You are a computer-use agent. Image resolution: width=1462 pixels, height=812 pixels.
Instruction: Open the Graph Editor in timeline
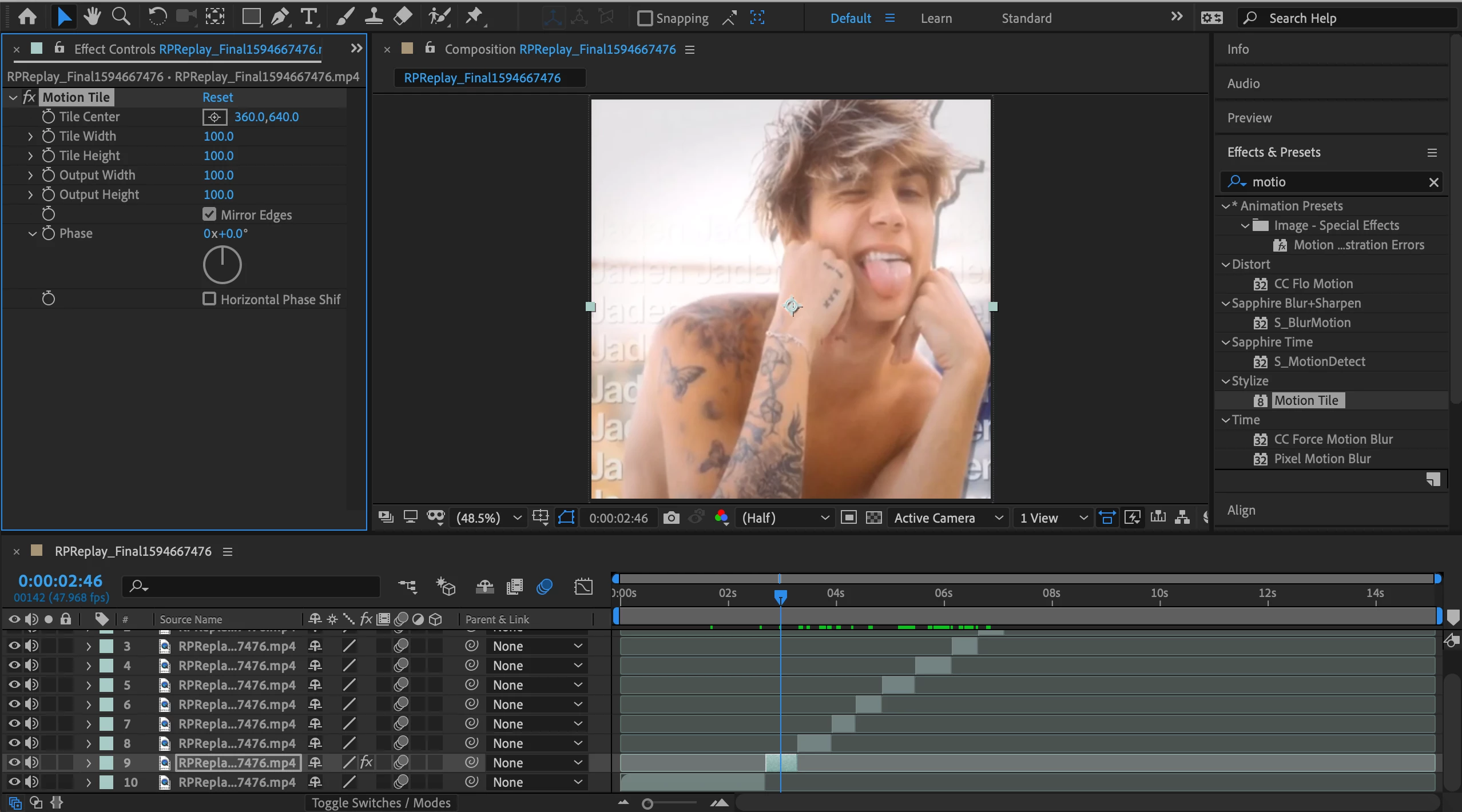pyautogui.click(x=583, y=587)
